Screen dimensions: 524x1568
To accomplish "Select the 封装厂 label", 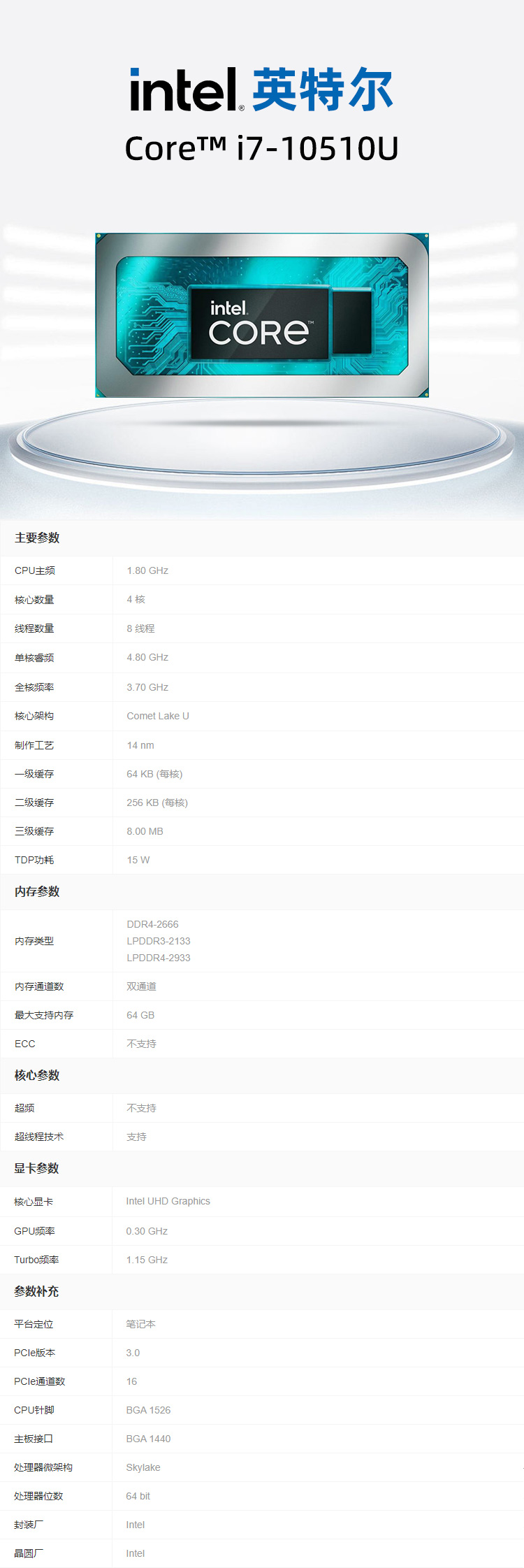I will coord(29,1525).
